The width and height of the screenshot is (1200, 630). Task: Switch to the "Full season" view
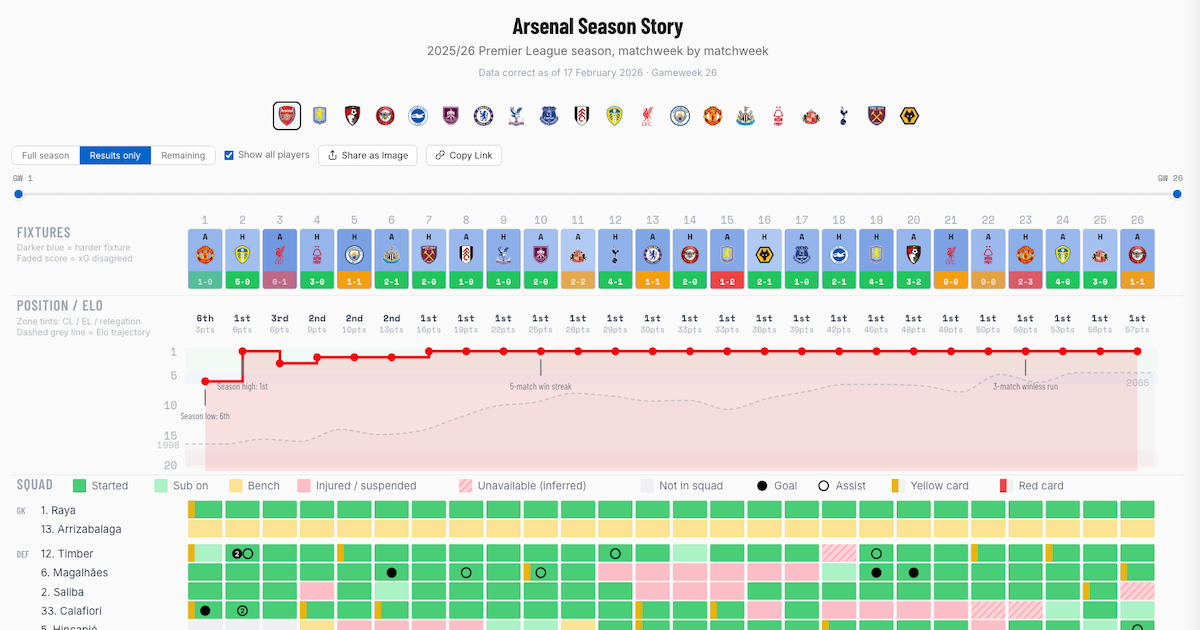(x=44, y=155)
